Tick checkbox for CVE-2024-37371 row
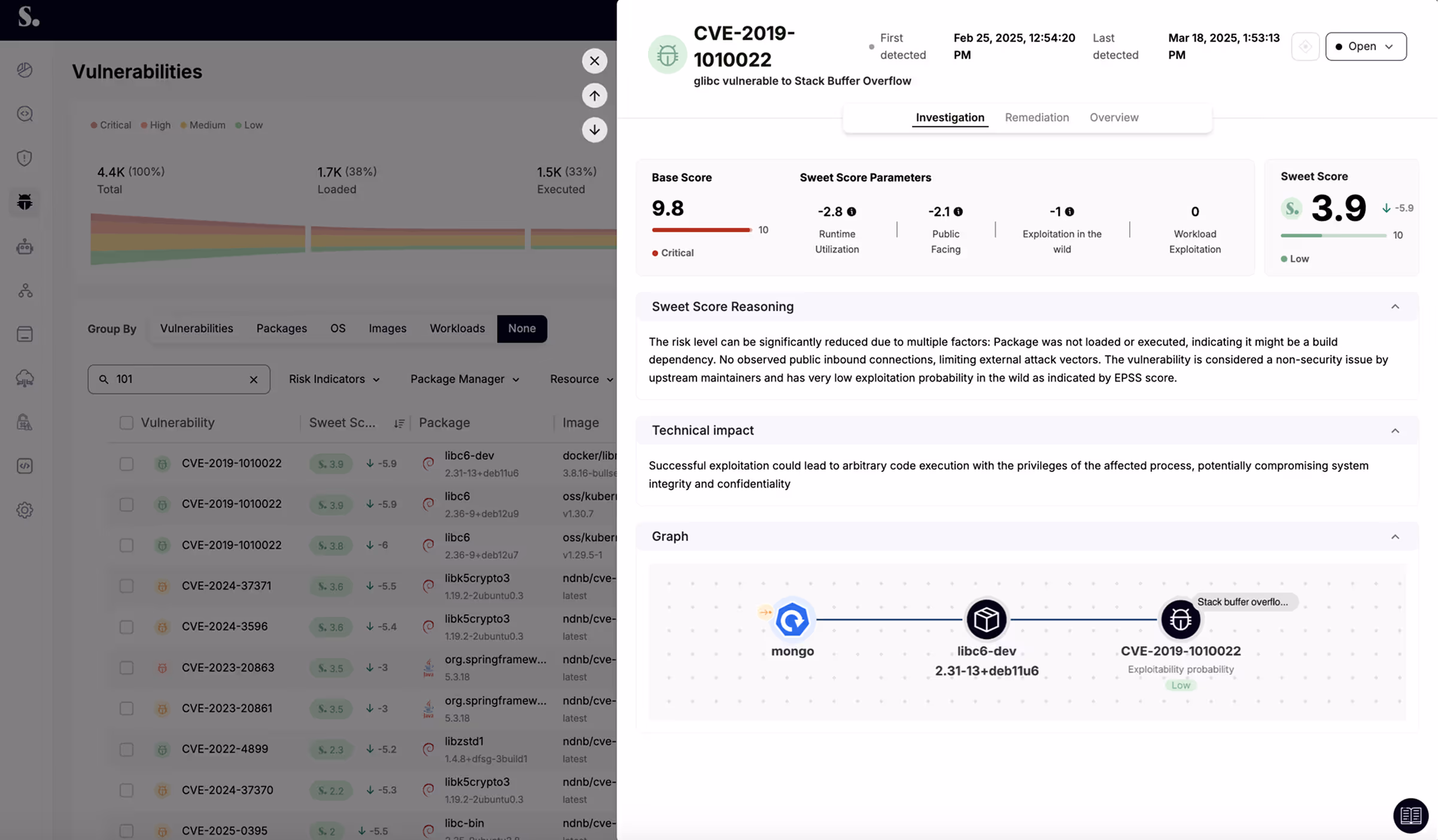The height and width of the screenshot is (840, 1438). 126,586
